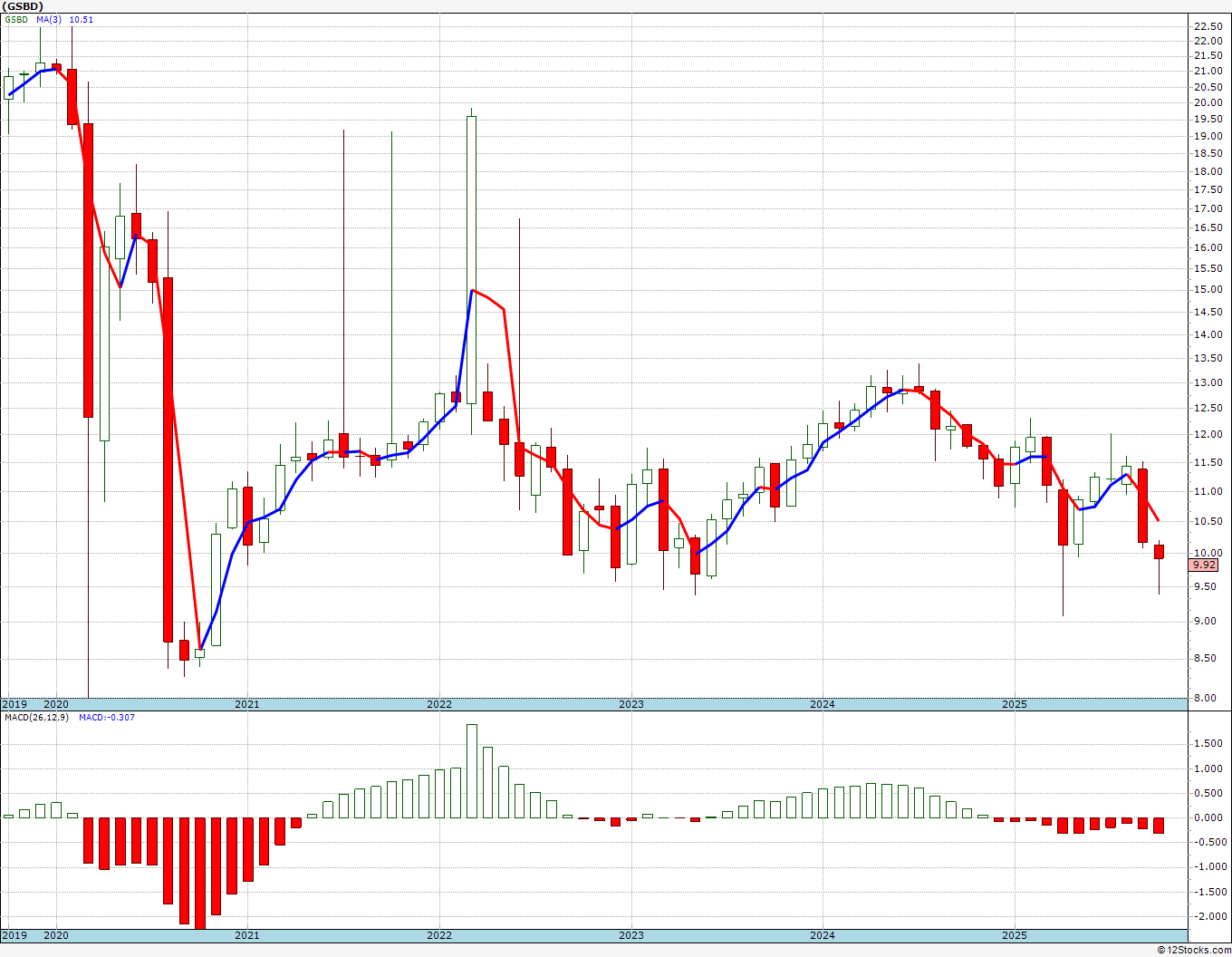Click 2023 on the MACD panel time axis
The width and height of the screenshot is (1232, 957).
pos(631,935)
